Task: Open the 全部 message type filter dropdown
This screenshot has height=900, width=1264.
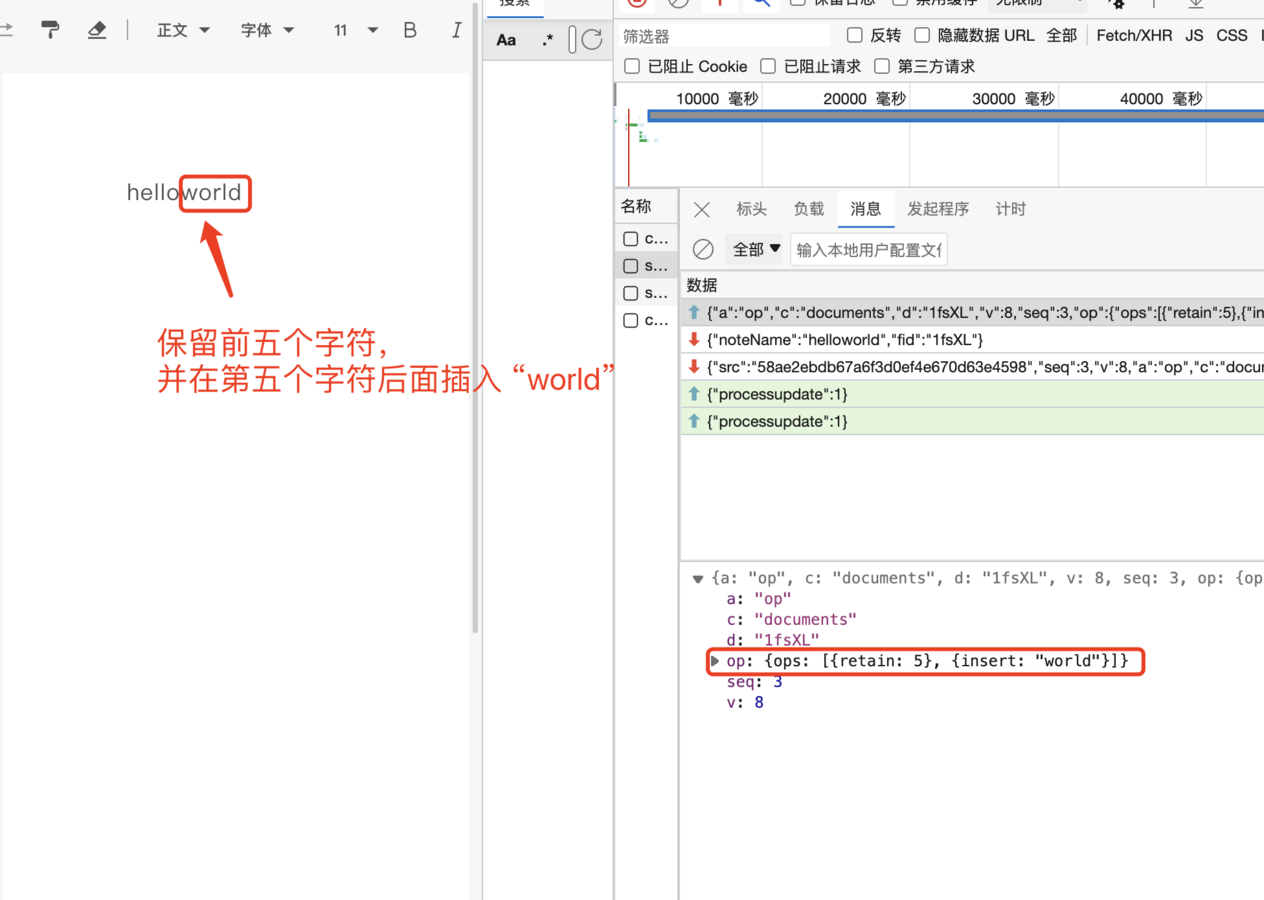Action: (756, 249)
